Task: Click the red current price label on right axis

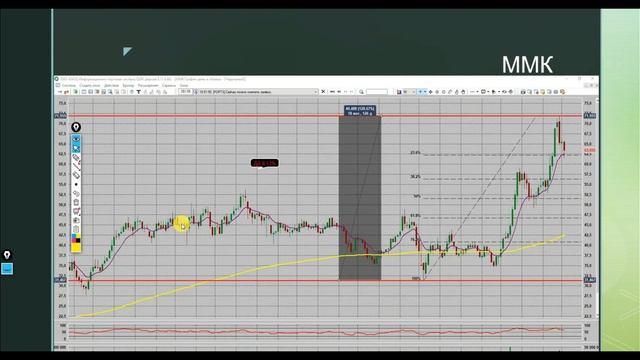Action: click(x=590, y=150)
